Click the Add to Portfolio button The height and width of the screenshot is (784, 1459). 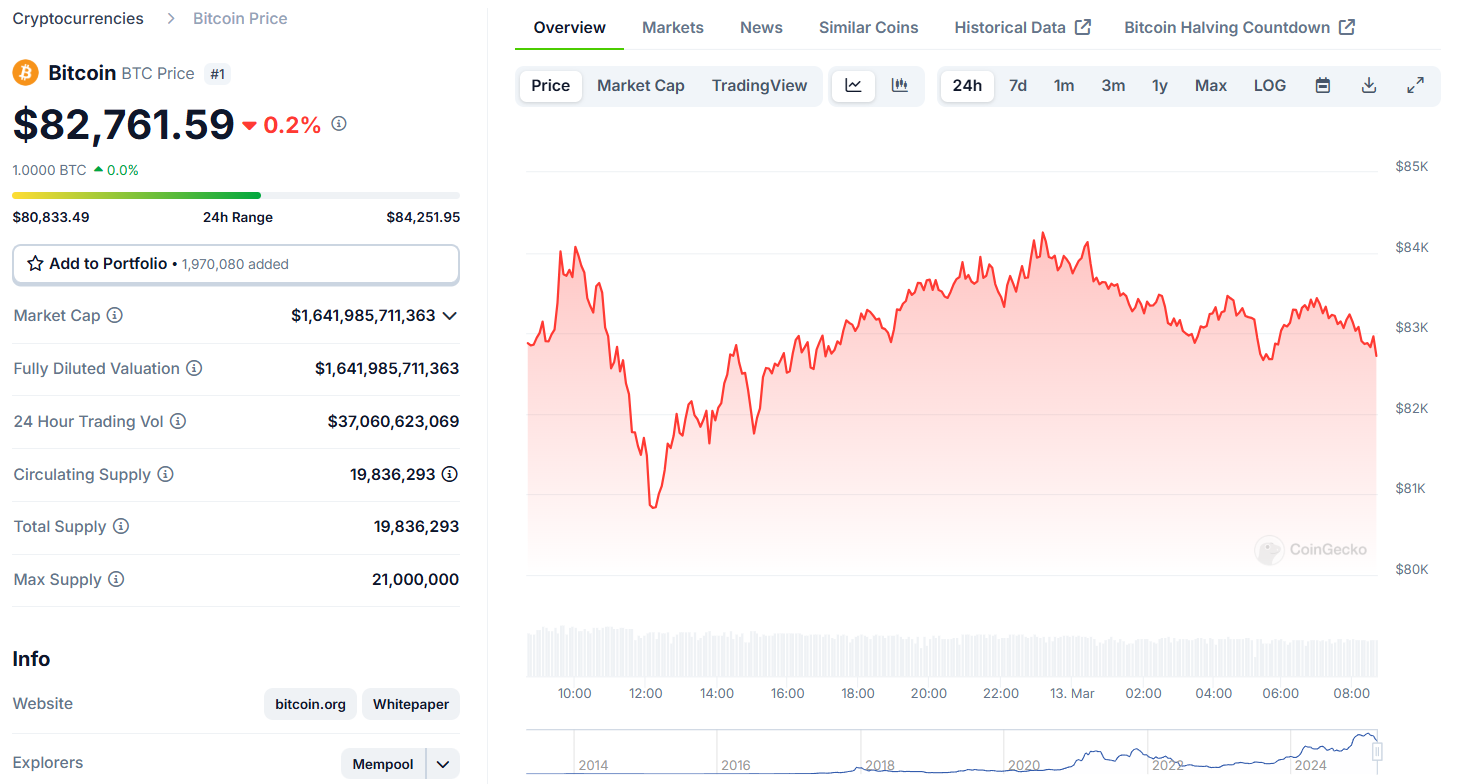pos(236,264)
